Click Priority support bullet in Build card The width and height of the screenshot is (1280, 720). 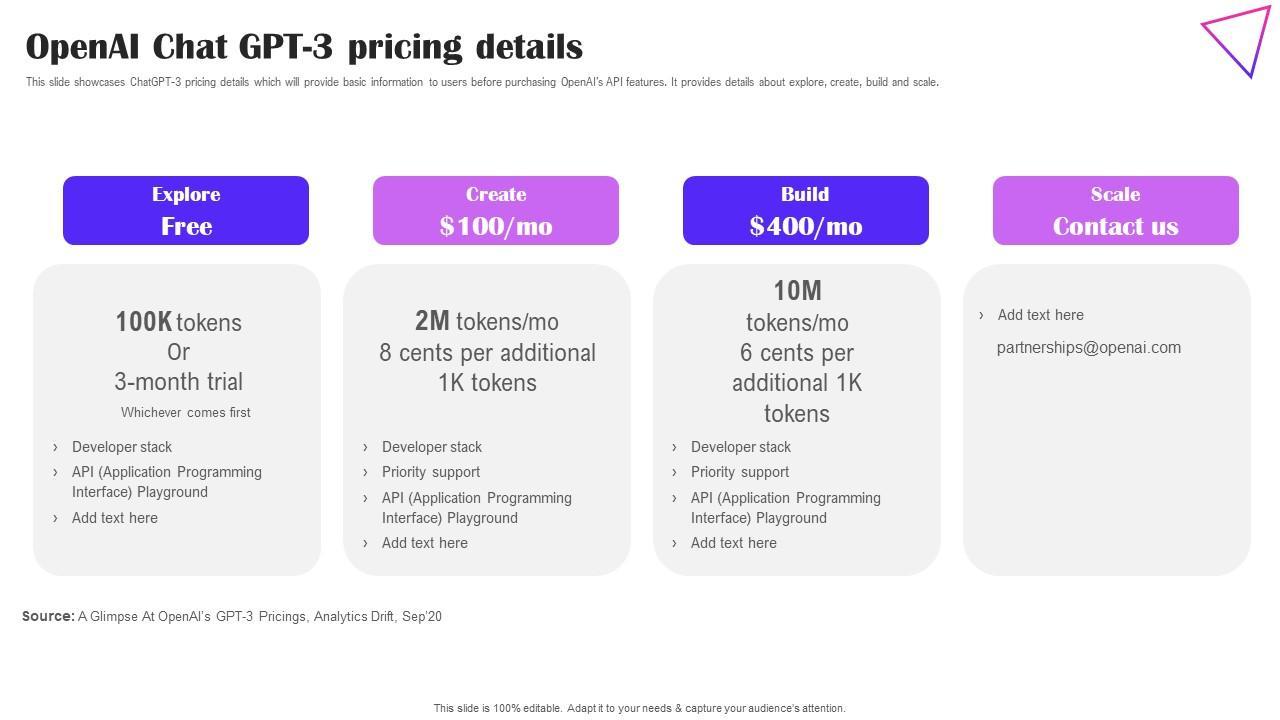click(740, 472)
